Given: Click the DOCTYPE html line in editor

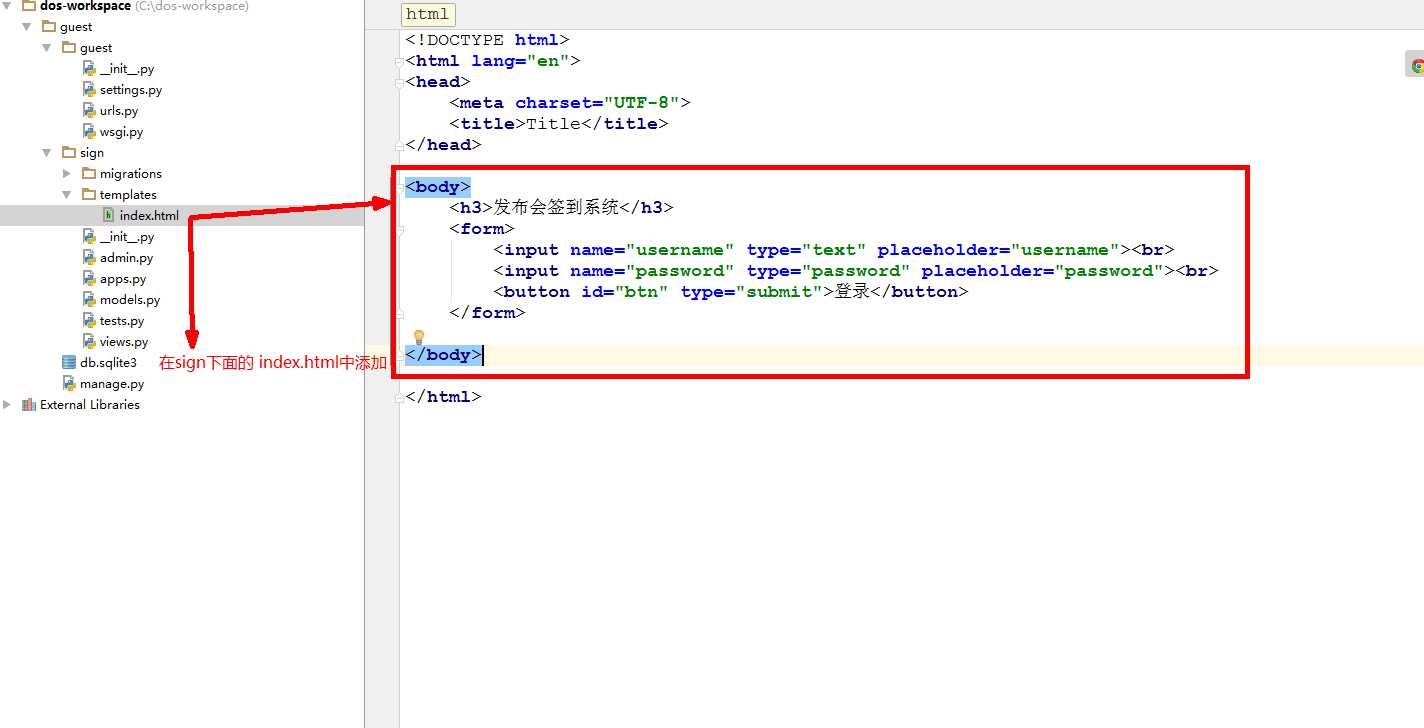Looking at the screenshot, I should pos(487,40).
